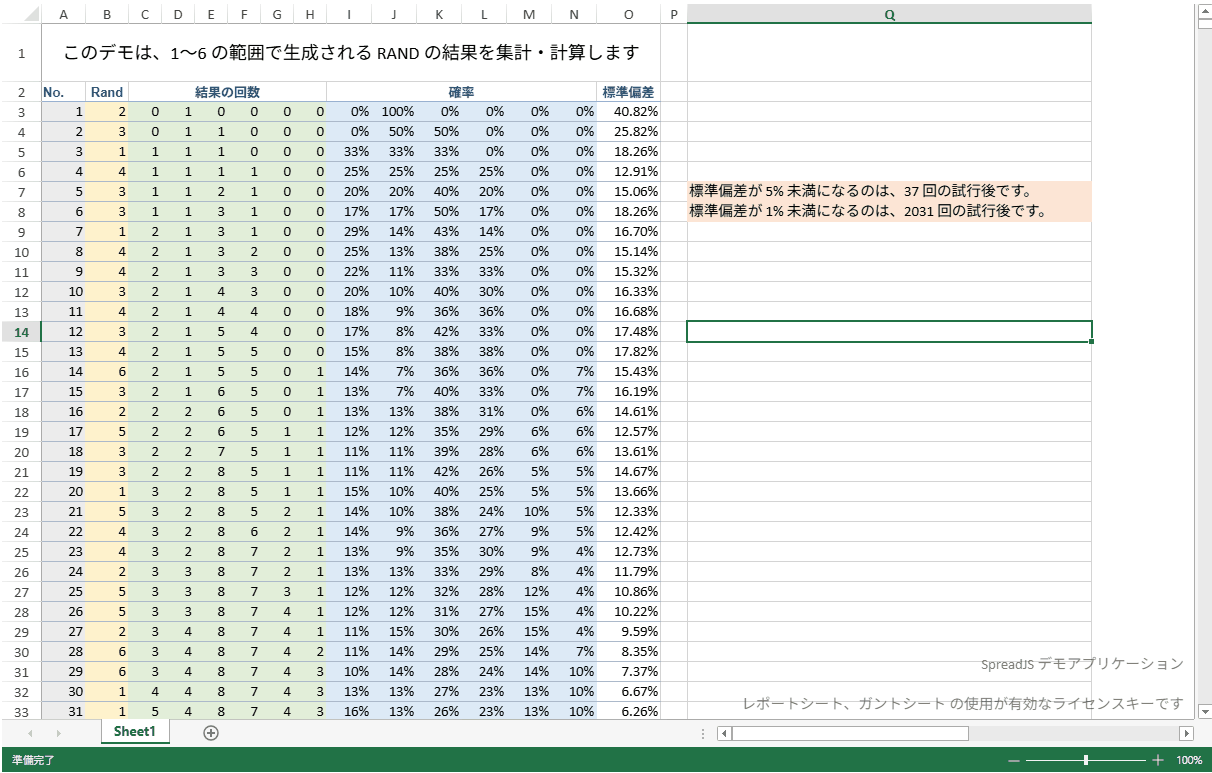1212x773 pixels.
Task: Select the title cell in row 1
Action: pyautogui.click(x=350, y=52)
